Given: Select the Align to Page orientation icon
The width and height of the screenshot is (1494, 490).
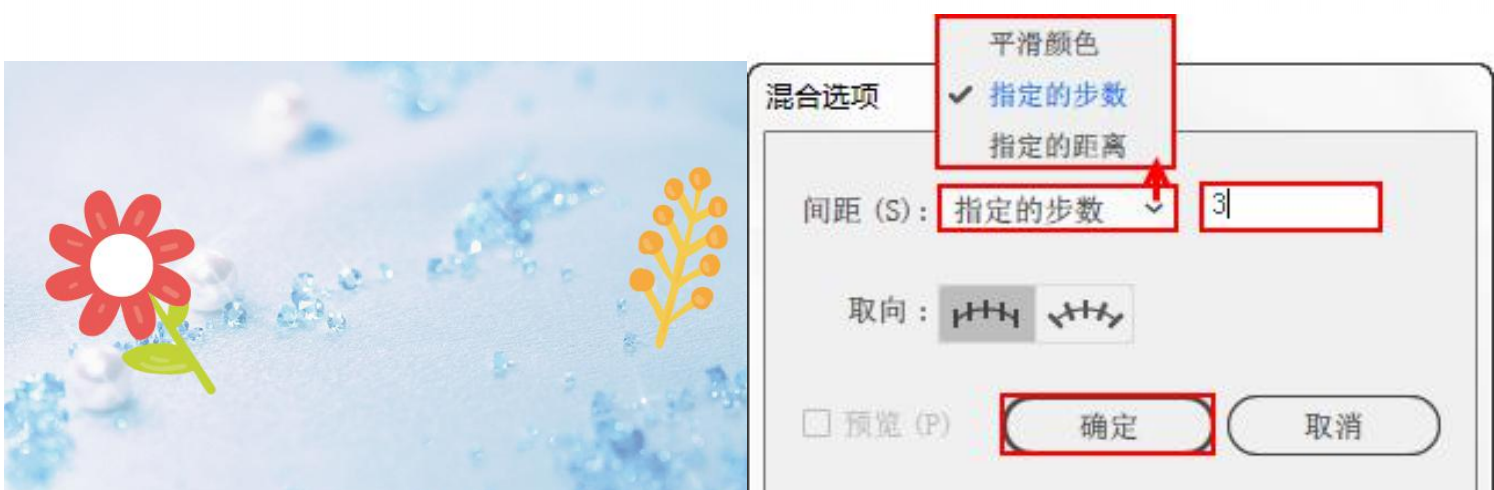Looking at the screenshot, I should tap(986, 314).
